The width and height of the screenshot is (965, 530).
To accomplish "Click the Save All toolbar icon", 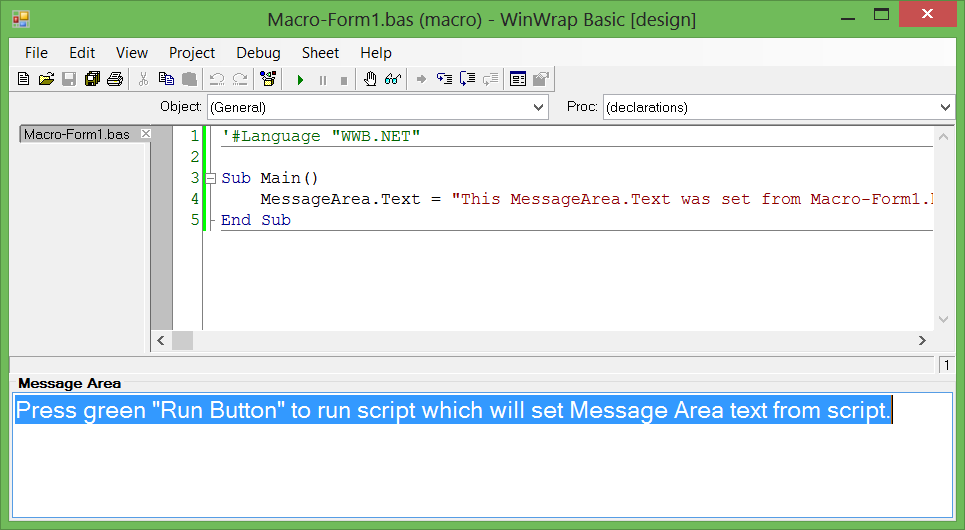I will tap(92, 79).
